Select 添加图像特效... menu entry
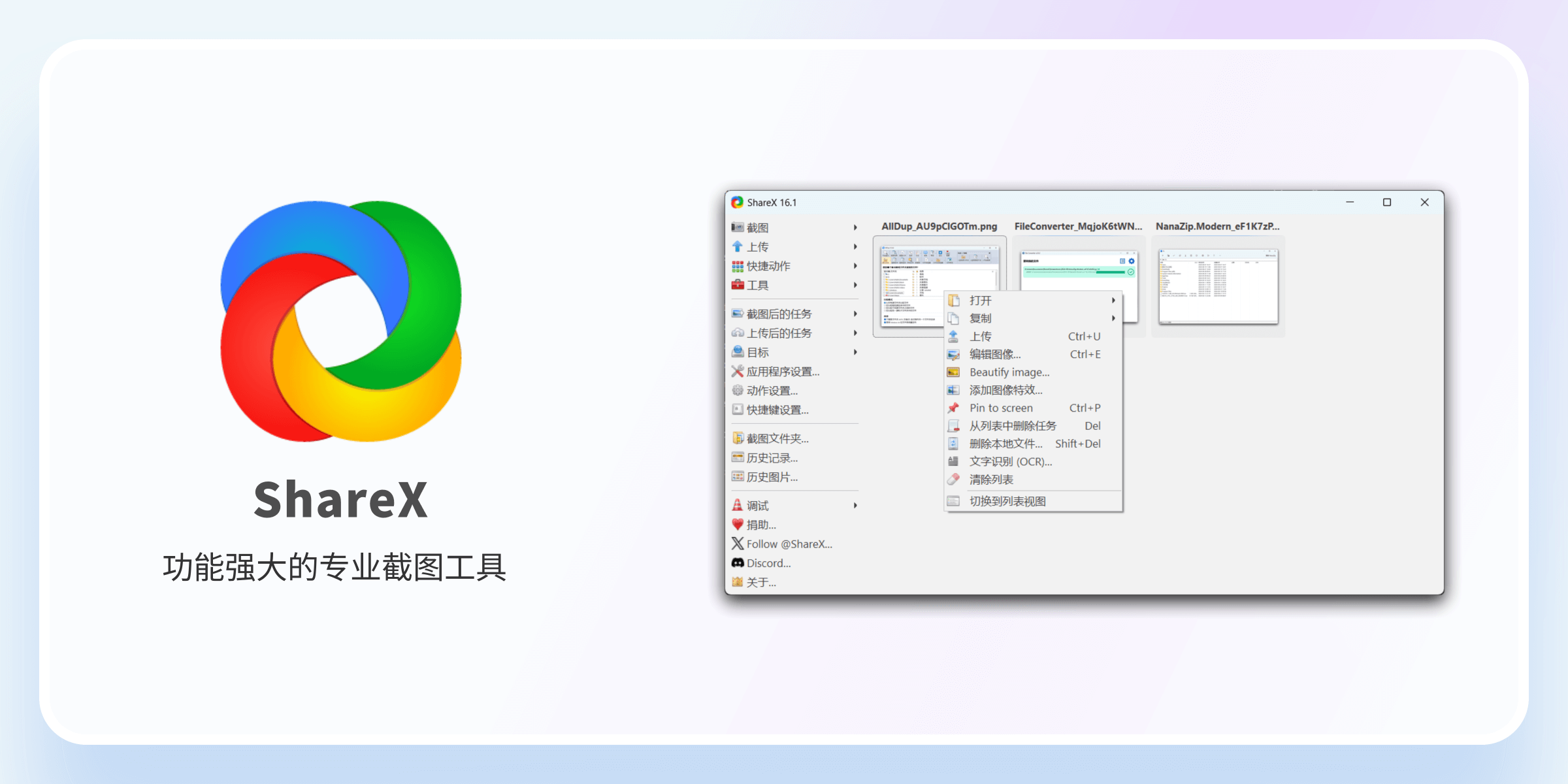This screenshot has height=784, width=1568. pos(1034,390)
